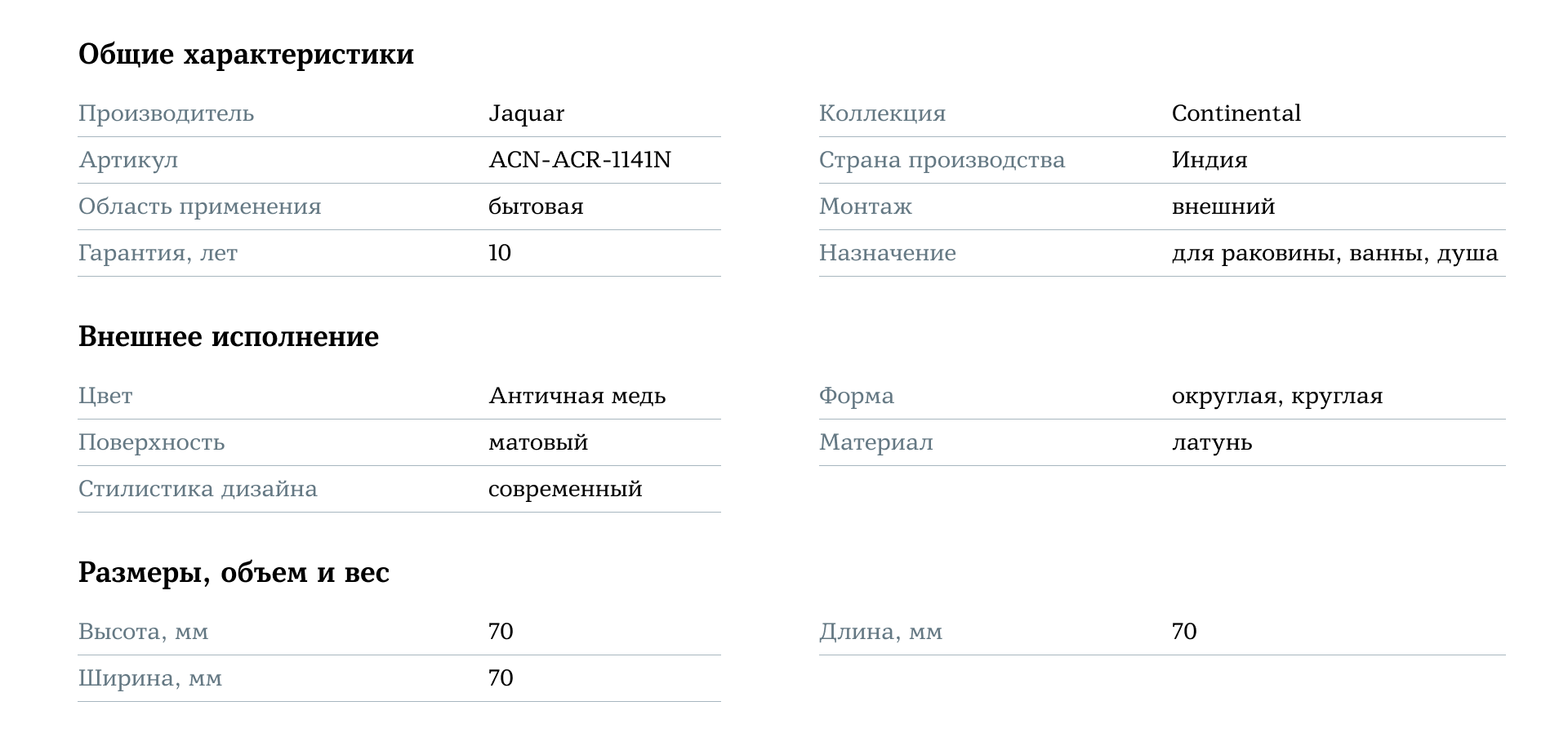The image size is (1568, 737).
Task: Click the surface value "матовый"
Action: (537, 442)
